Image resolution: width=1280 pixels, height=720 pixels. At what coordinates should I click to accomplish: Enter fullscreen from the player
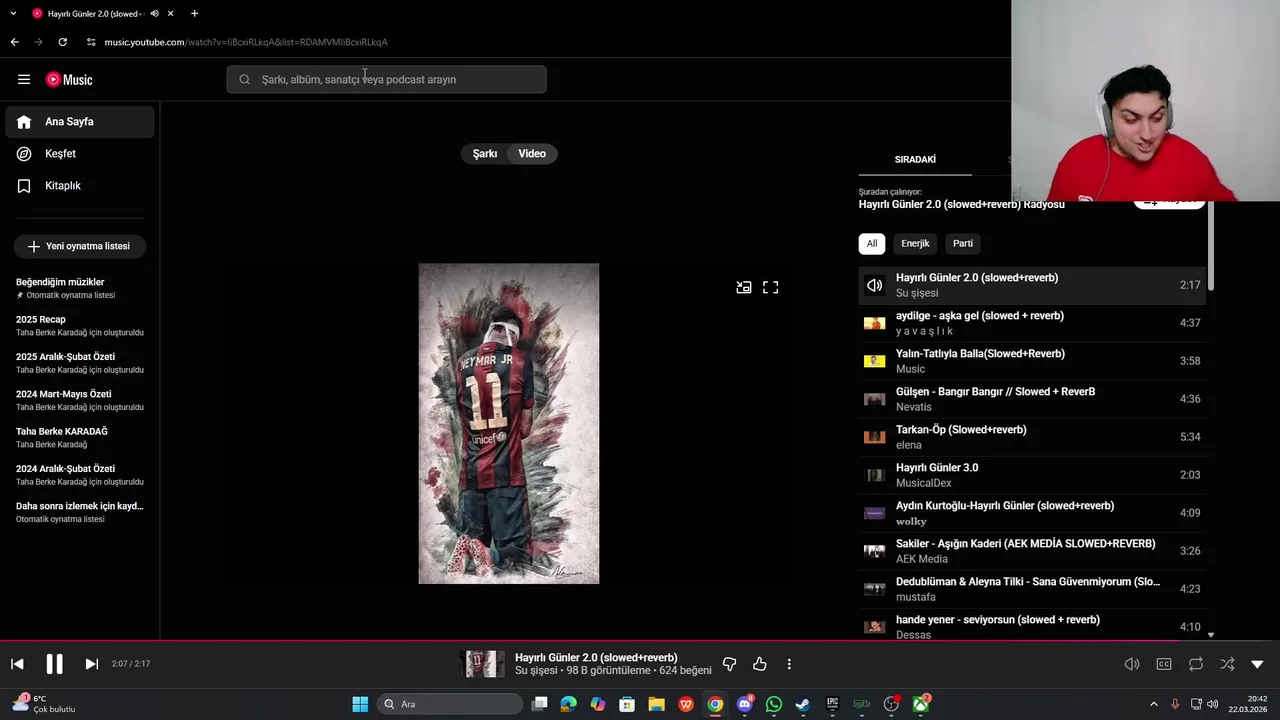[x=771, y=287]
